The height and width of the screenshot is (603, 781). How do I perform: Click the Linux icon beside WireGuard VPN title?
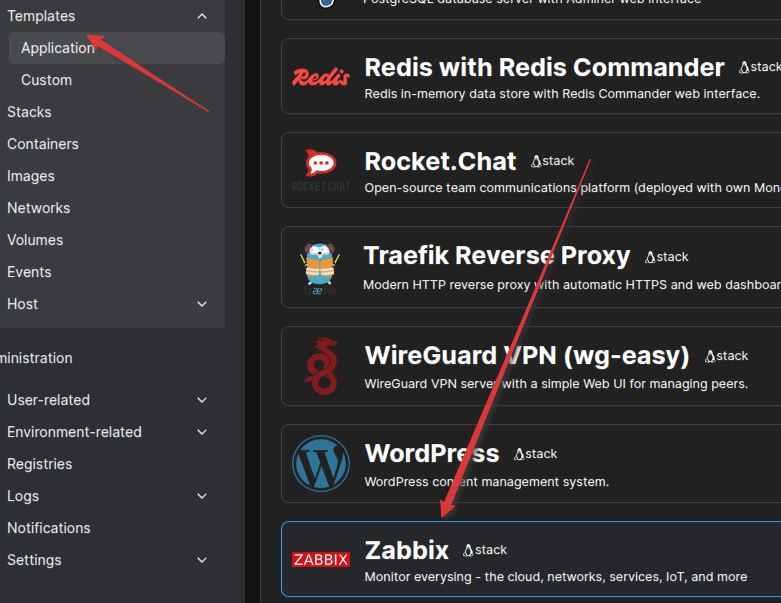click(710, 356)
